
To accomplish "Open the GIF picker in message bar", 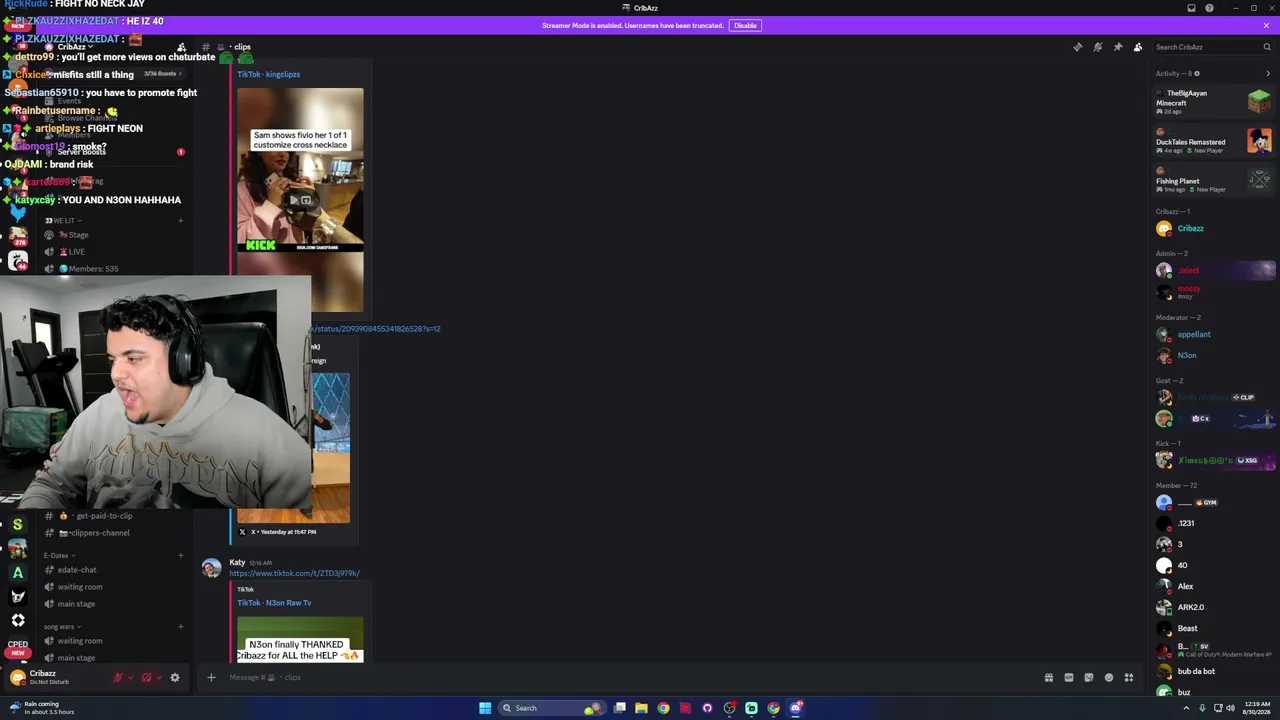I will tap(1069, 678).
